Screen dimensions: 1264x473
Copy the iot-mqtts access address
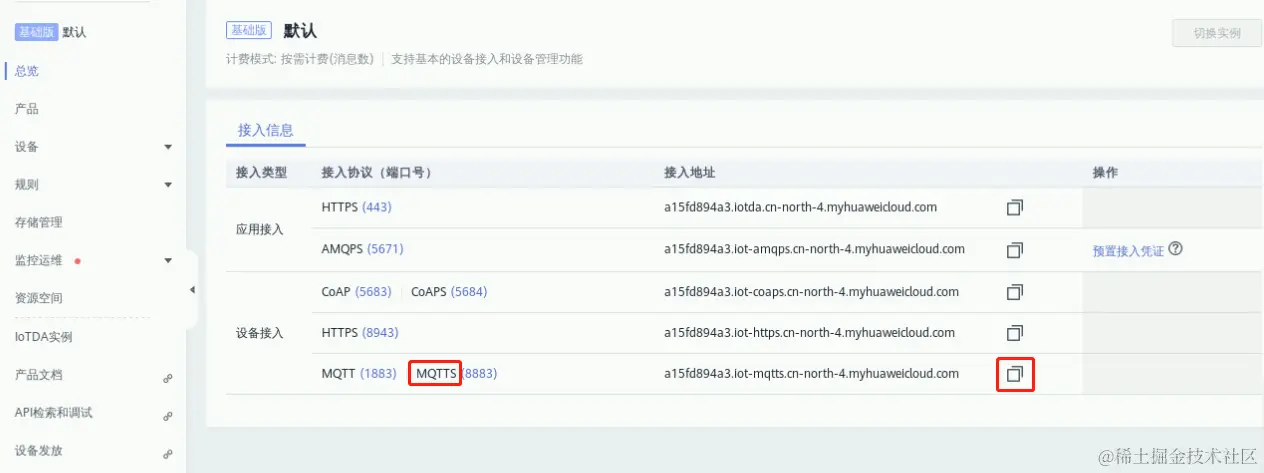point(1015,374)
